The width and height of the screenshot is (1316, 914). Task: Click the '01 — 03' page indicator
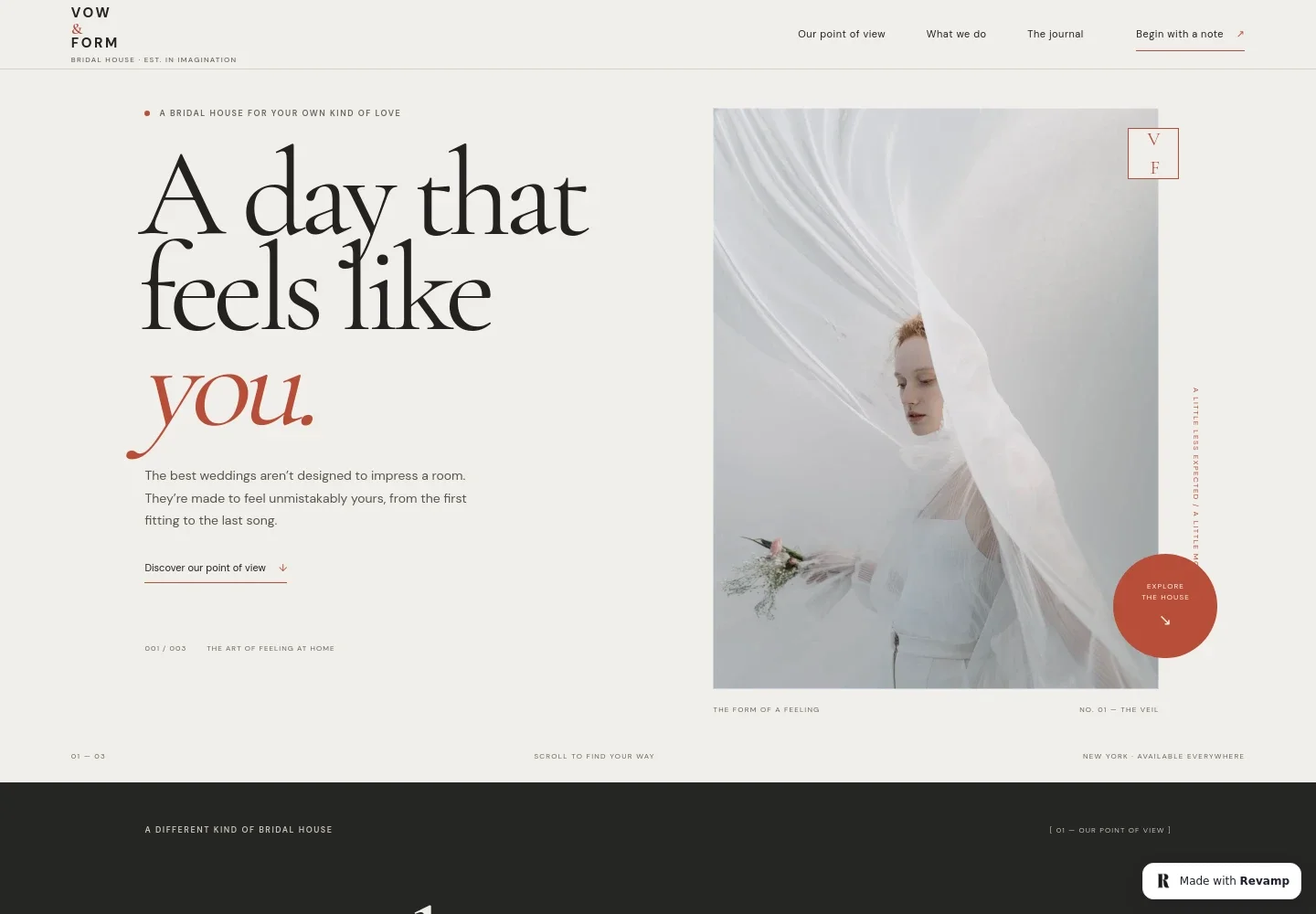pos(88,757)
